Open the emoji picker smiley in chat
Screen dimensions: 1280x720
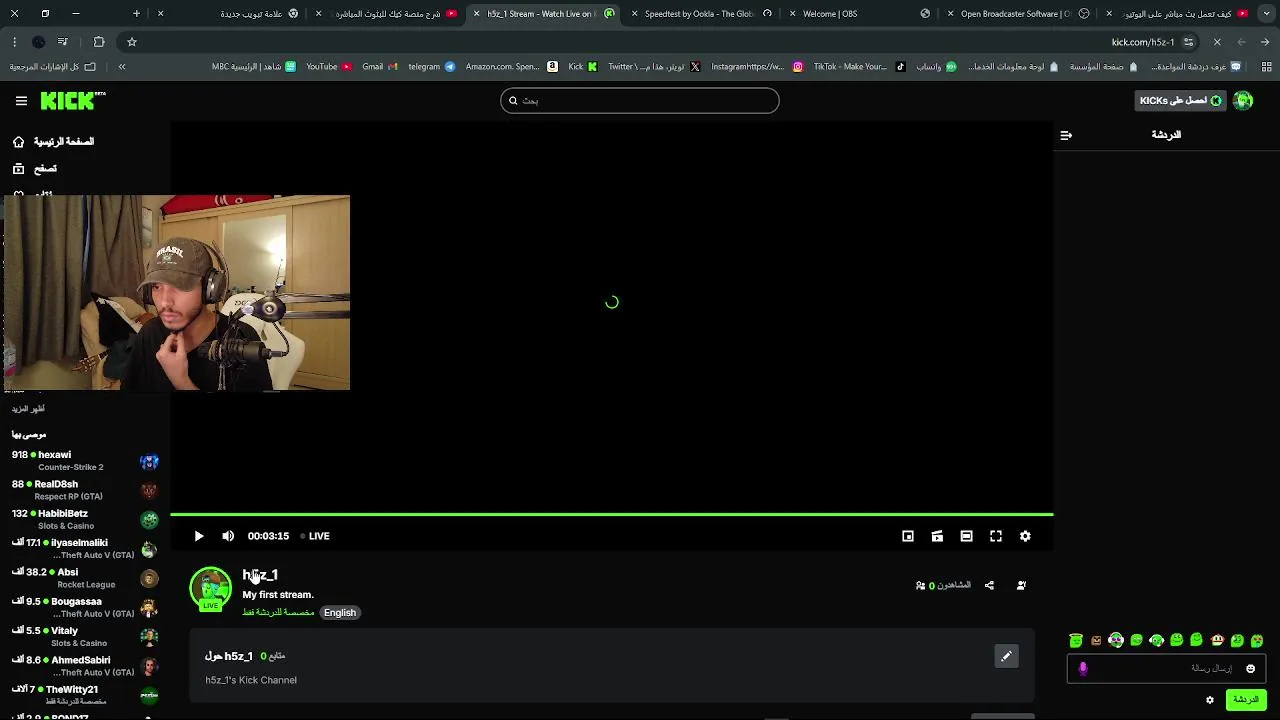[x=1250, y=668]
